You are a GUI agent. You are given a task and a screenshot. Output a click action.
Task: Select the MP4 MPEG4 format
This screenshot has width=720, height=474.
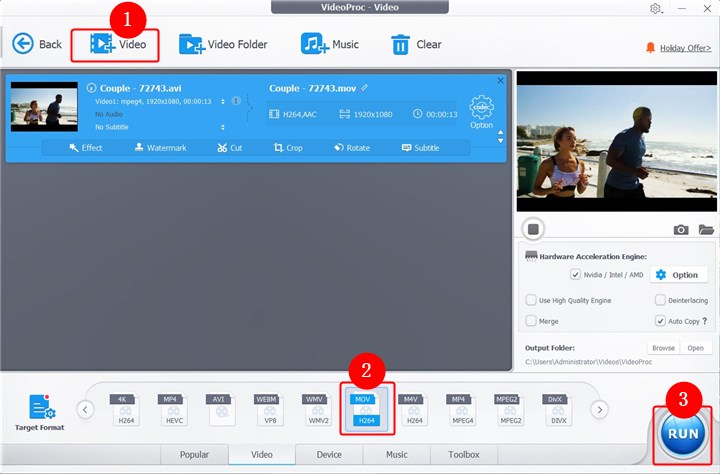(462, 409)
